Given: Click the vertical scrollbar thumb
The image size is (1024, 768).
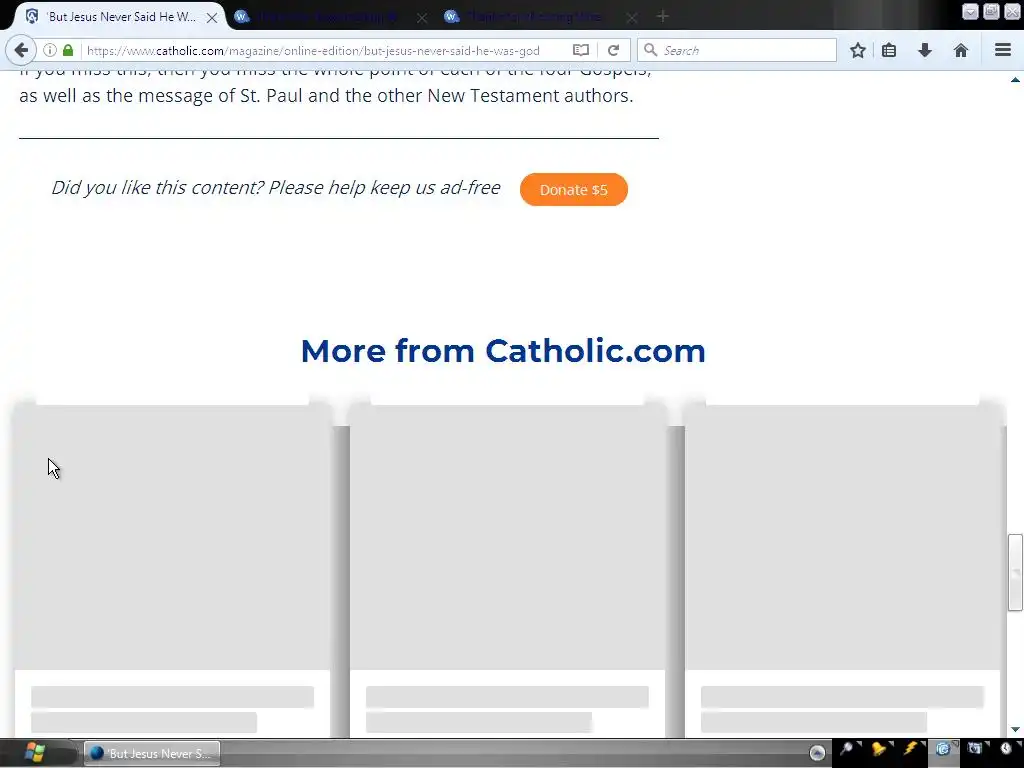Looking at the screenshot, I should pos(1015,572).
